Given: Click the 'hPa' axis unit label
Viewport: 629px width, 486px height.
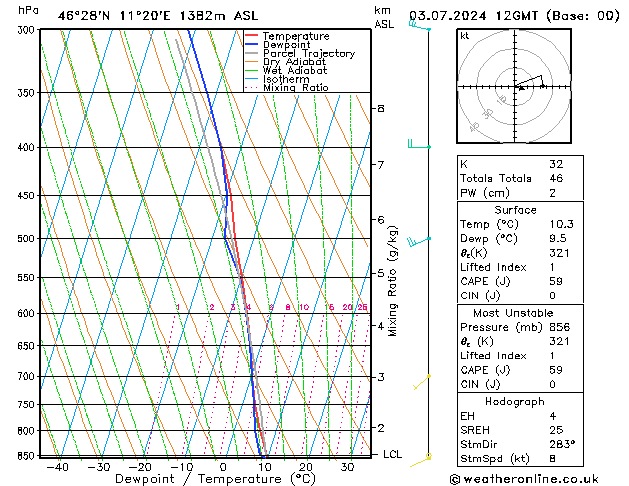Looking at the screenshot, I should 28,10.
